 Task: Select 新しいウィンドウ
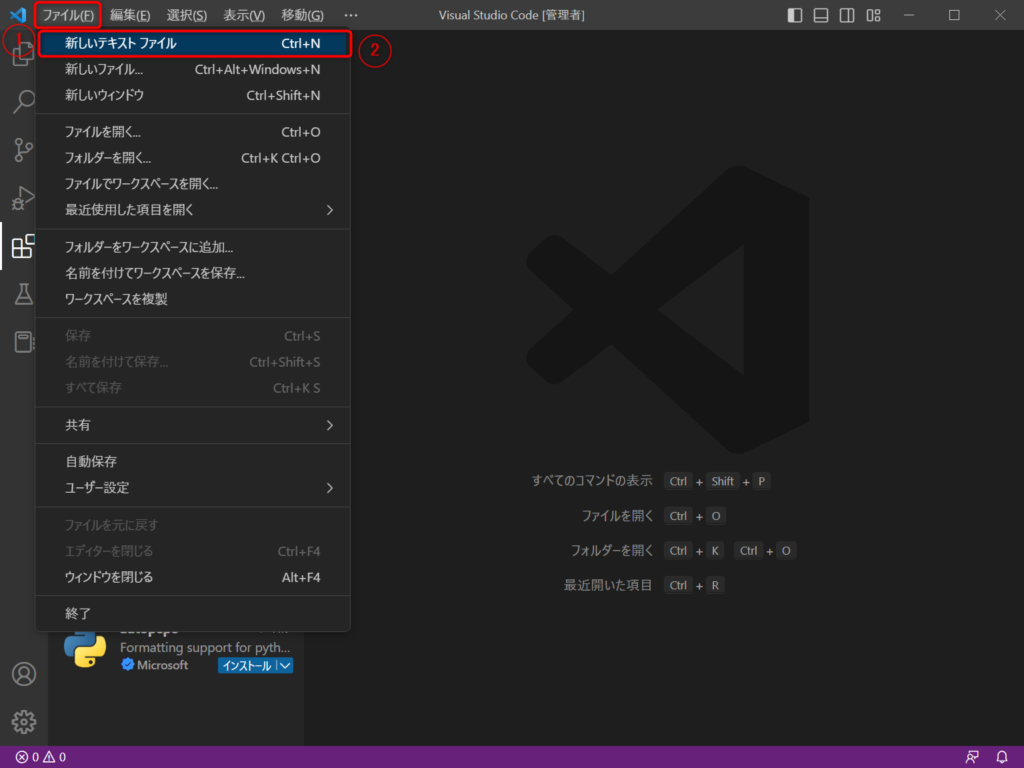click(193, 95)
